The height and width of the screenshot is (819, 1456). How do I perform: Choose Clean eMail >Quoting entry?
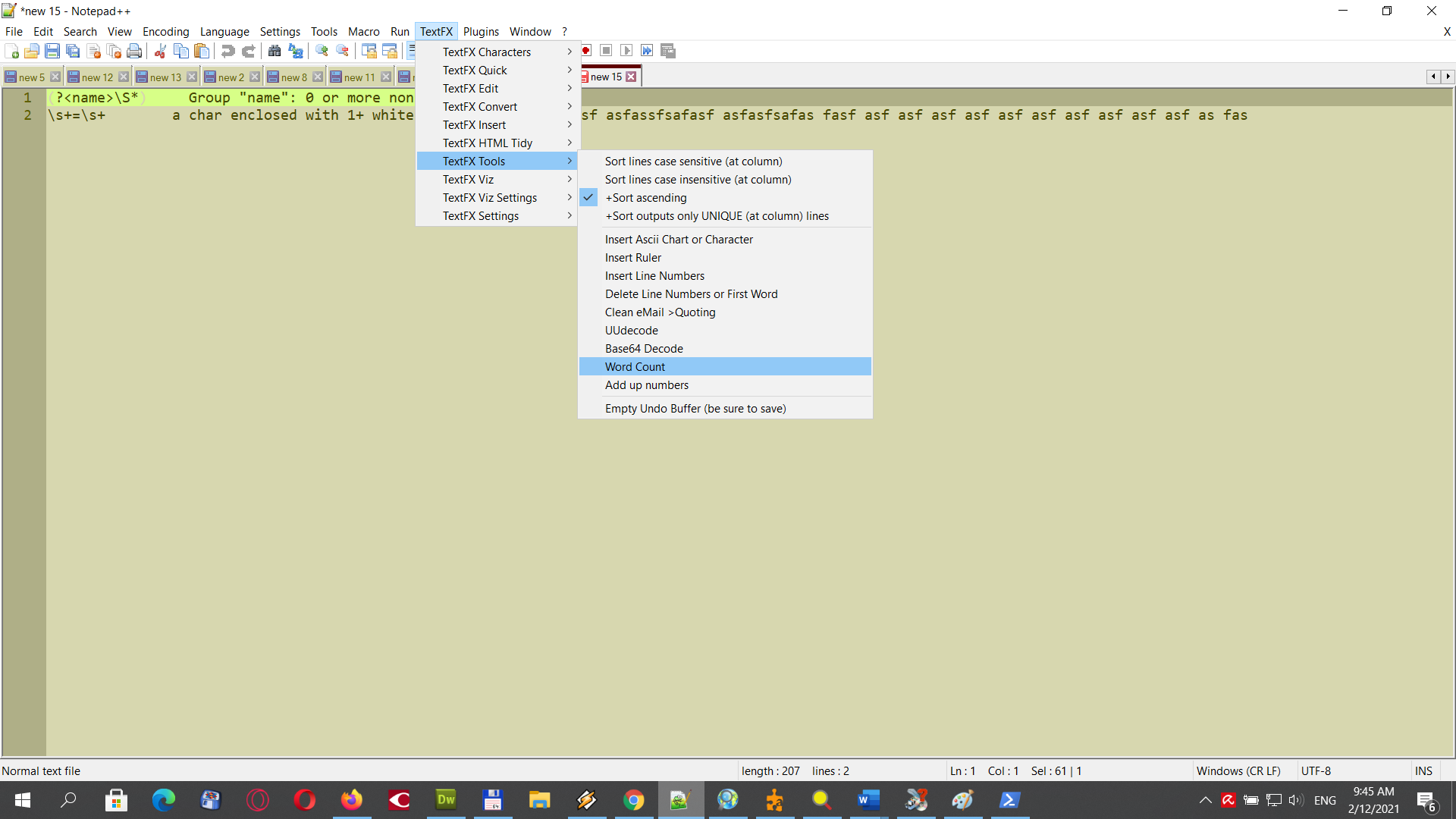pos(725,312)
